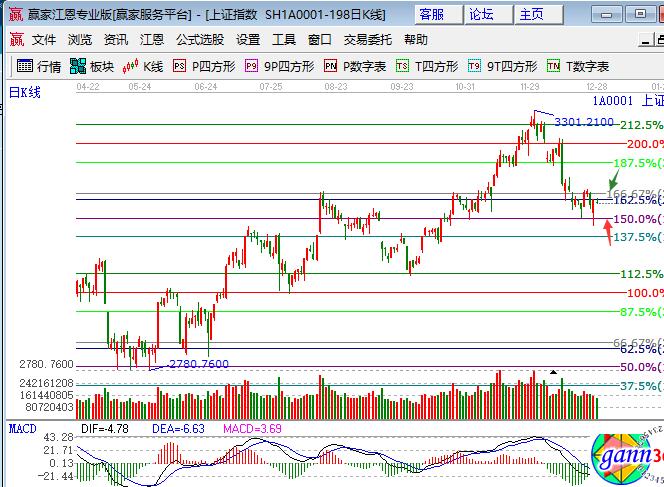The height and width of the screenshot is (487, 664).
Task: Open the 公式选股 menu
Action: [200, 40]
